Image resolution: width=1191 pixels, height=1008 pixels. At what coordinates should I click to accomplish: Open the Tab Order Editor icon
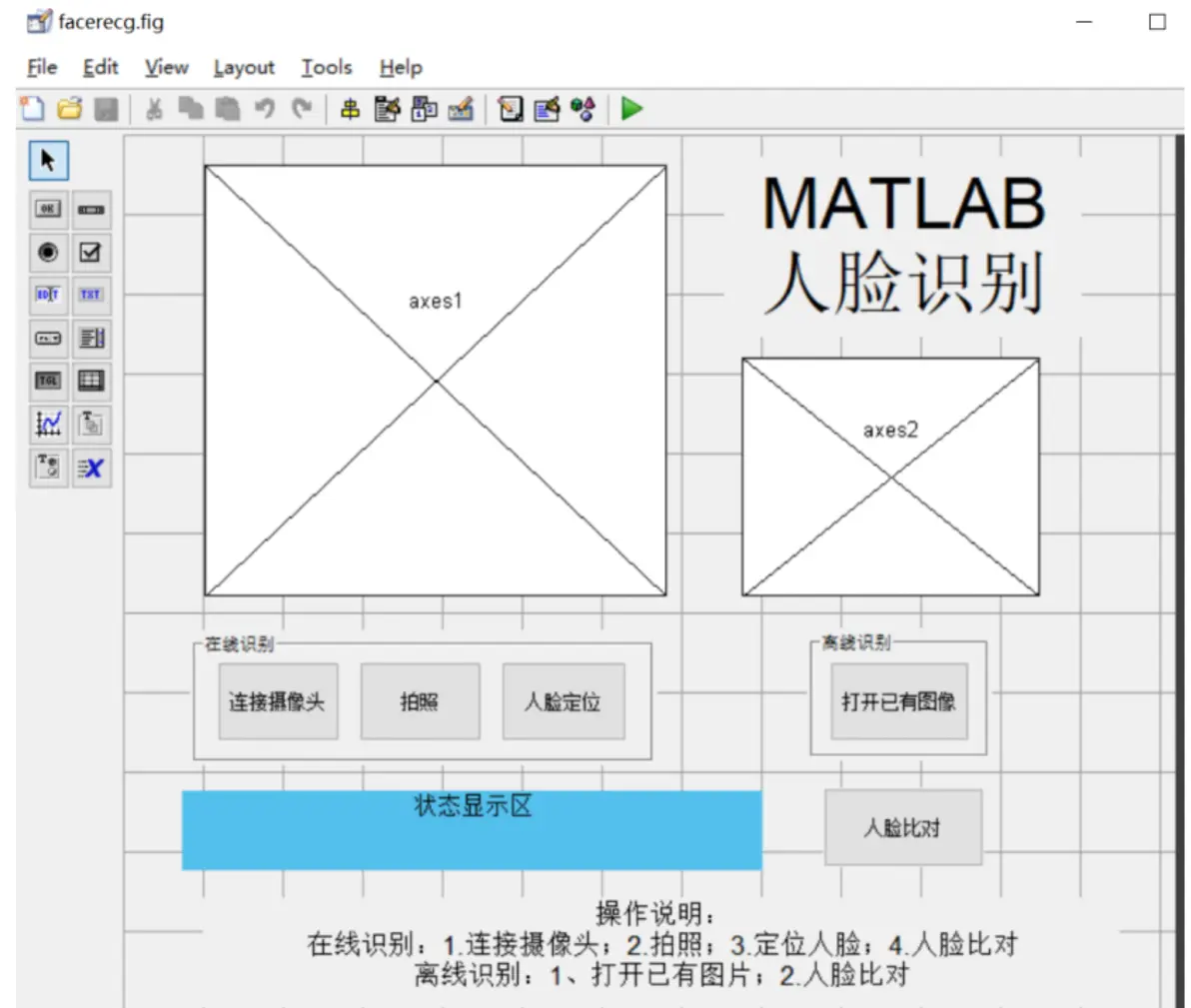pyautogui.click(x=424, y=109)
